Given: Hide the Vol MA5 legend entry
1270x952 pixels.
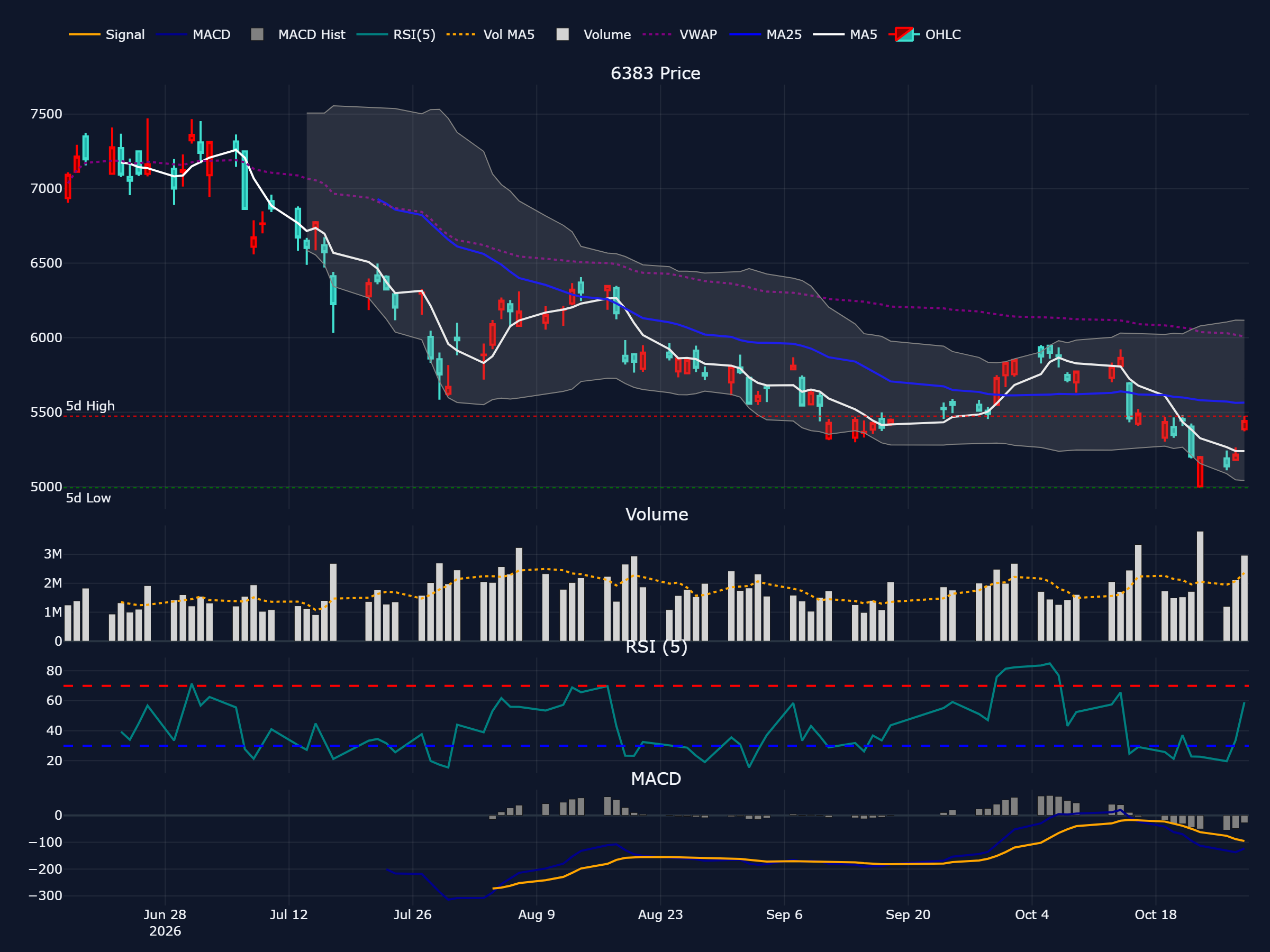Looking at the screenshot, I should (x=491, y=34).
